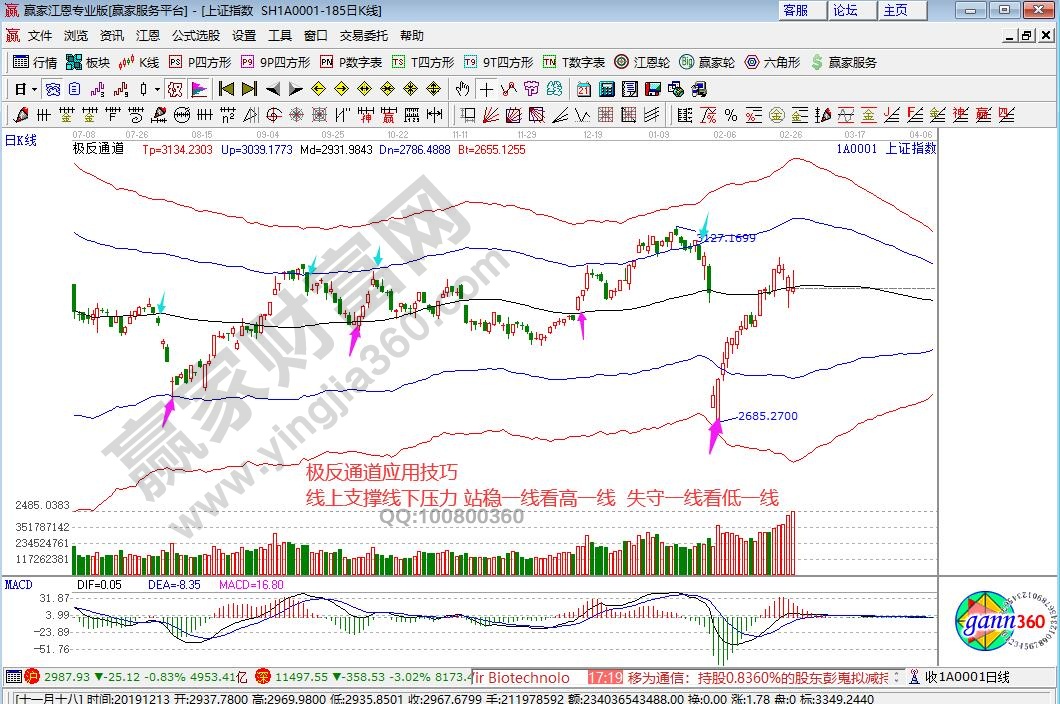
Task: Expand the candlestick style dropdown arrow
Action: (x=157, y=88)
